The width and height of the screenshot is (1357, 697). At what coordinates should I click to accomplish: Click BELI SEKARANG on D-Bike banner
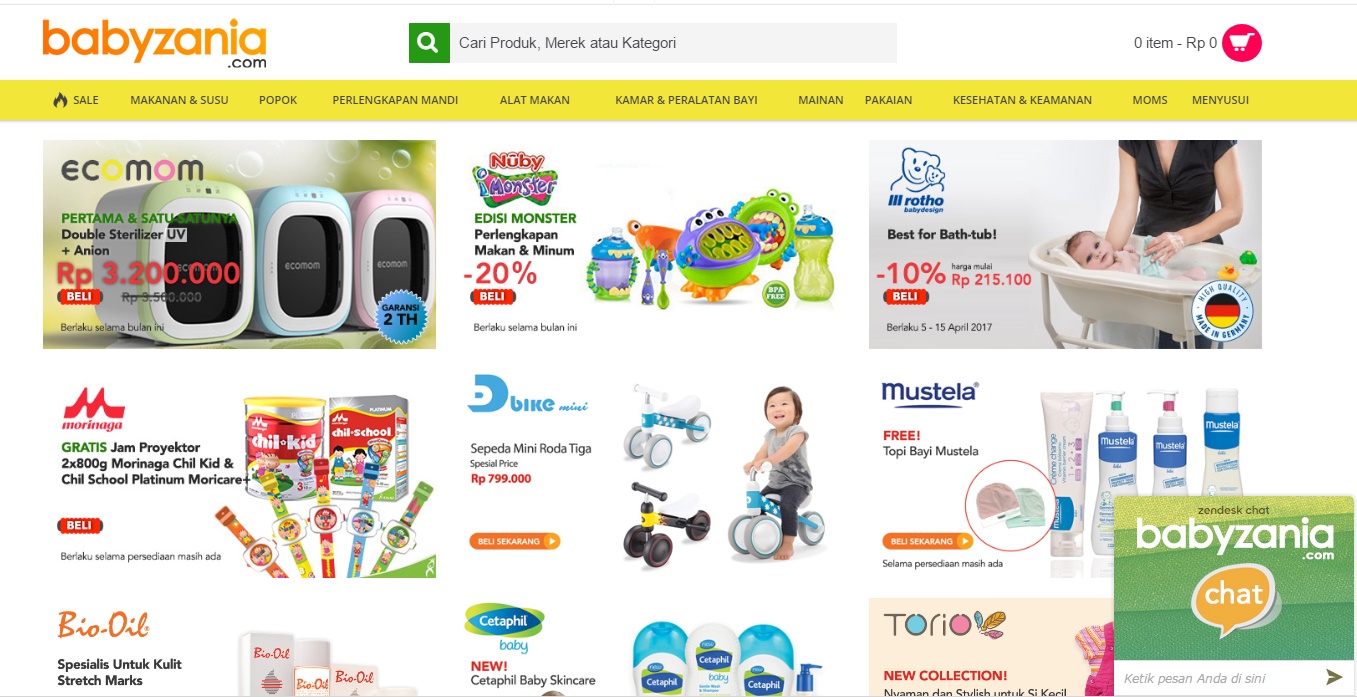coord(515,541)
